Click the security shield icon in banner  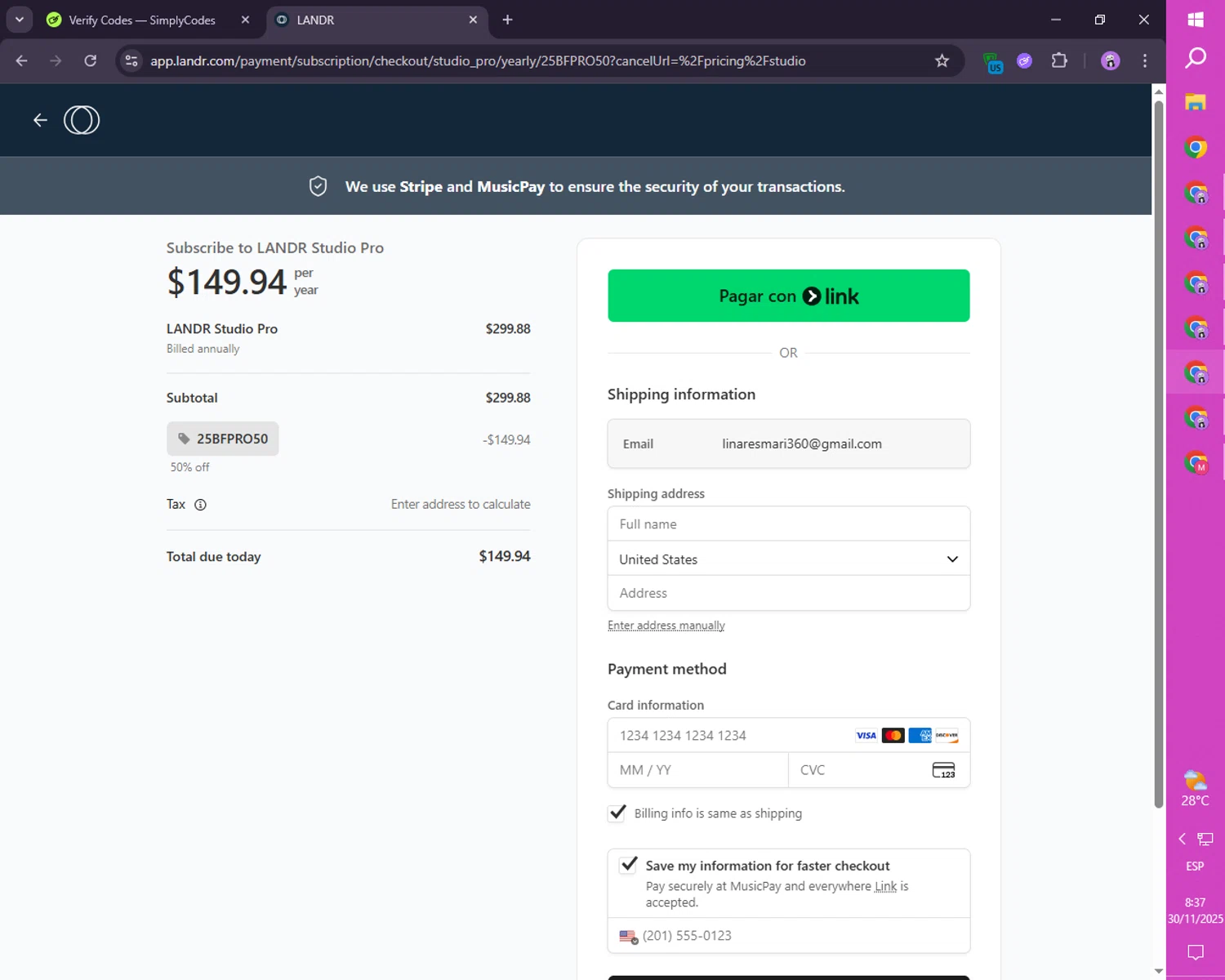tap(318, 186)
